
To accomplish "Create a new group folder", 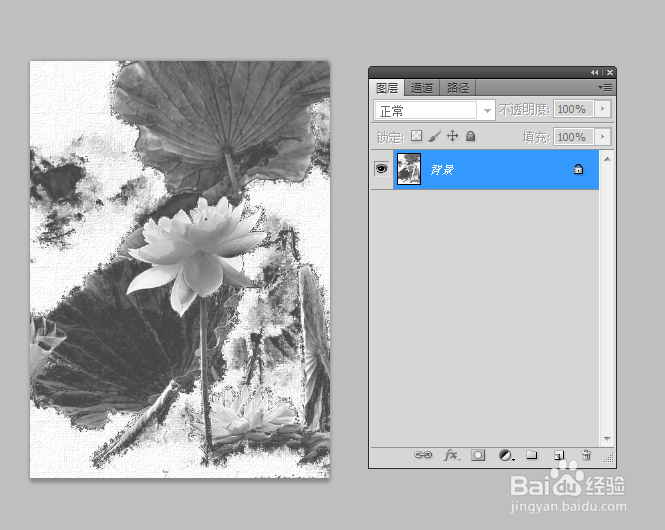I will pyautogui.click(x=532, y=455).
